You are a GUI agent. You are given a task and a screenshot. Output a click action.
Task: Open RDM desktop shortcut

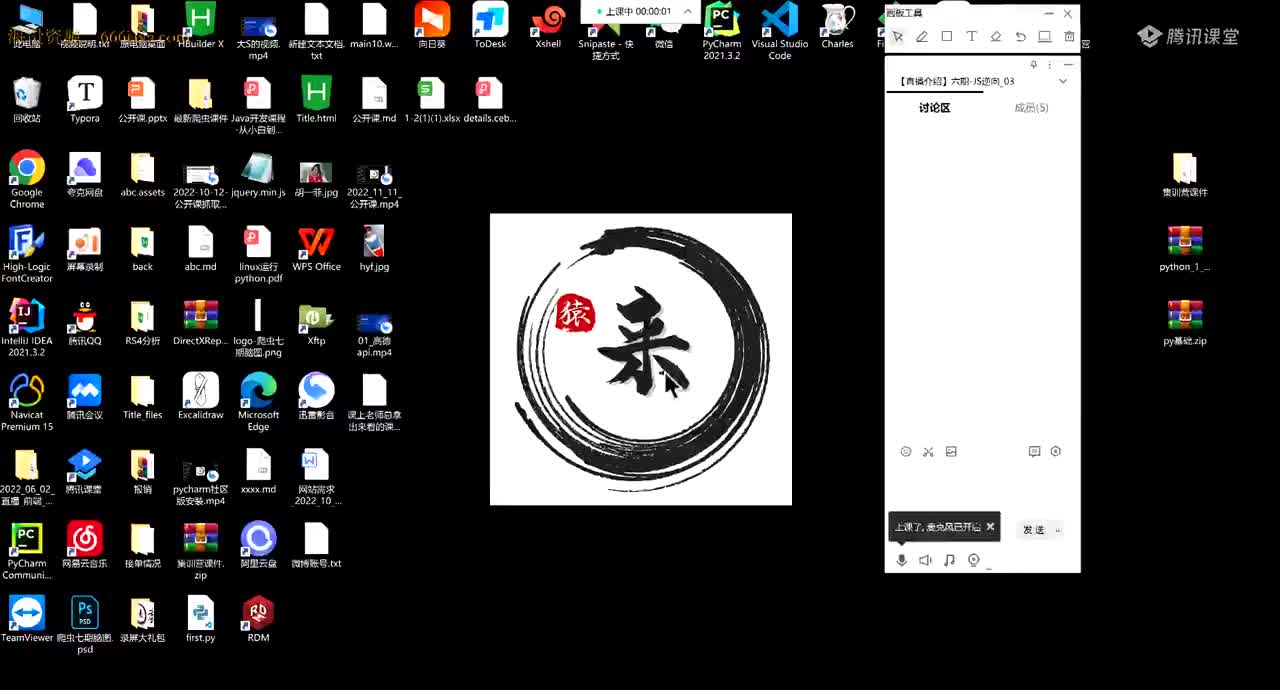tap(258, 620)
